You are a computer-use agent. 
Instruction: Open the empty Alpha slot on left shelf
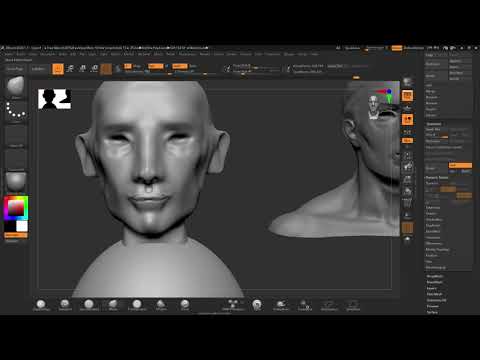click(16, 136)
